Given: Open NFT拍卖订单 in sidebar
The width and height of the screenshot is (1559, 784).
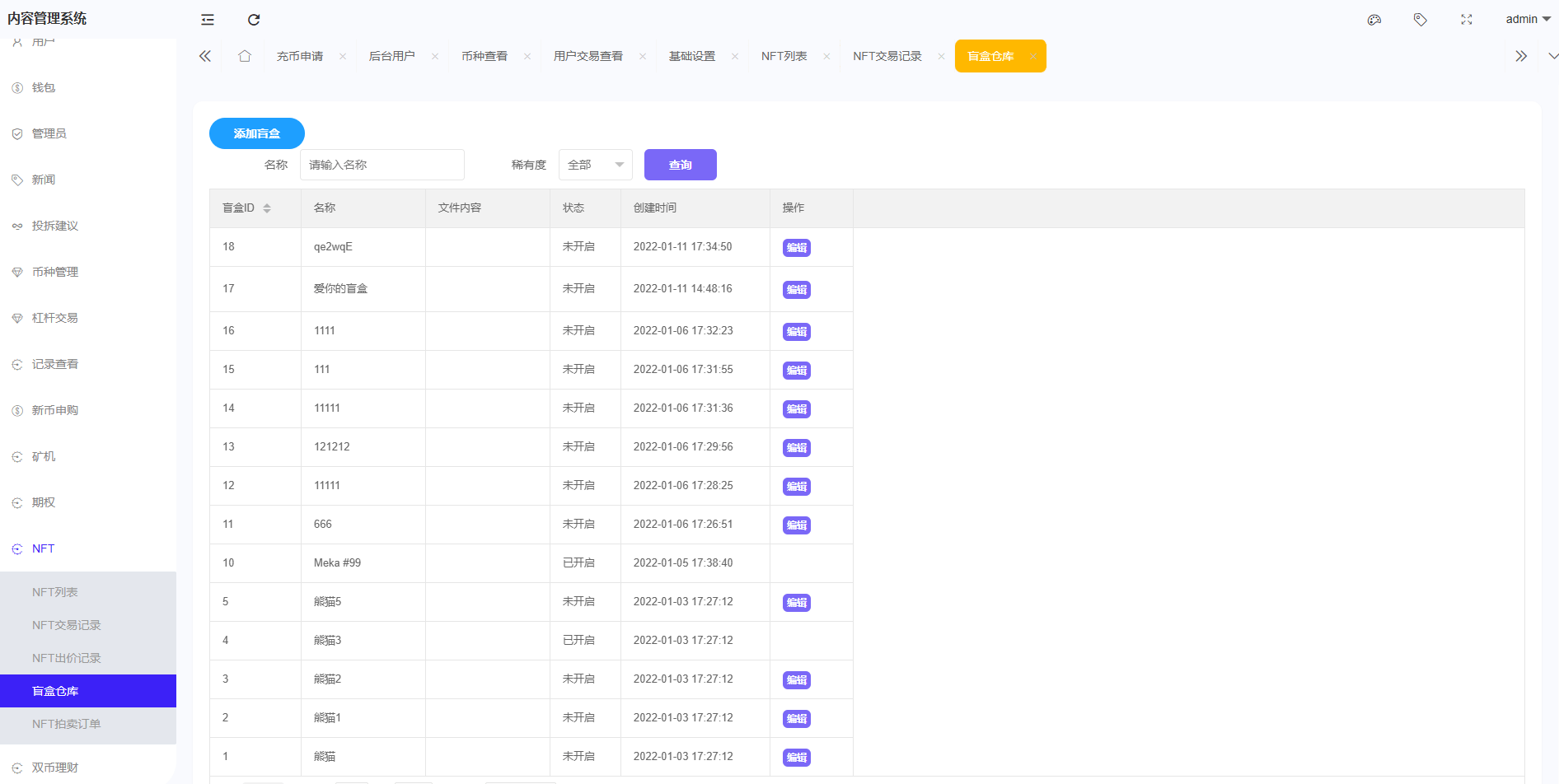Looking at the screenshot, I should (x=66, y=724).
